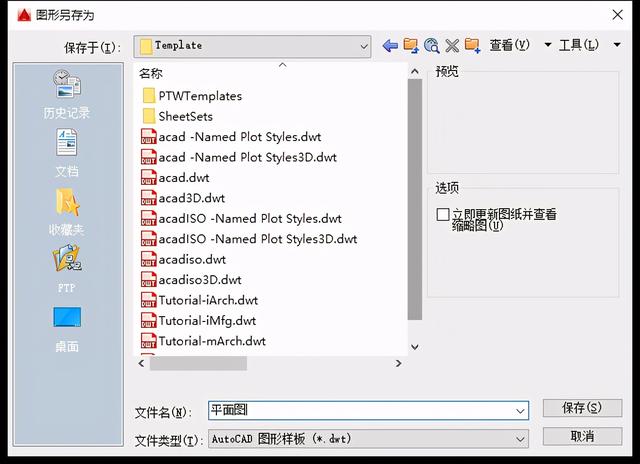Image resolution: width=640 pixels, height=464 pixels.
Task: Click the scroll right arrow below list
Action: pos(398,363)
